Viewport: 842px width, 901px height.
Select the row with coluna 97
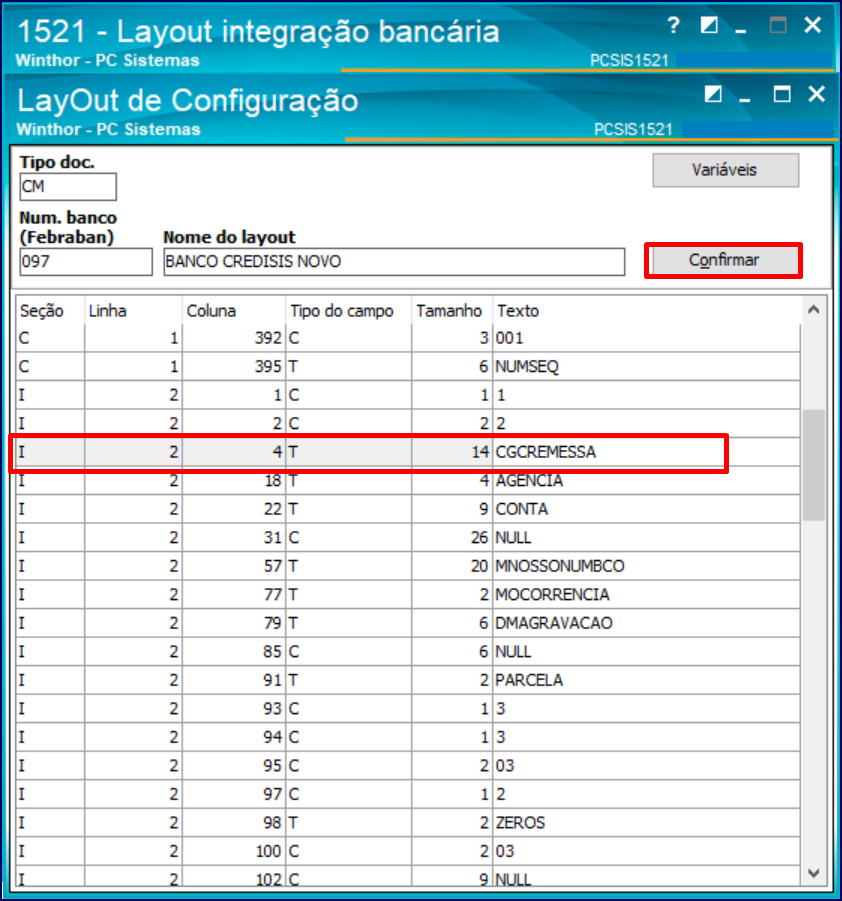(x=408, y=794)
